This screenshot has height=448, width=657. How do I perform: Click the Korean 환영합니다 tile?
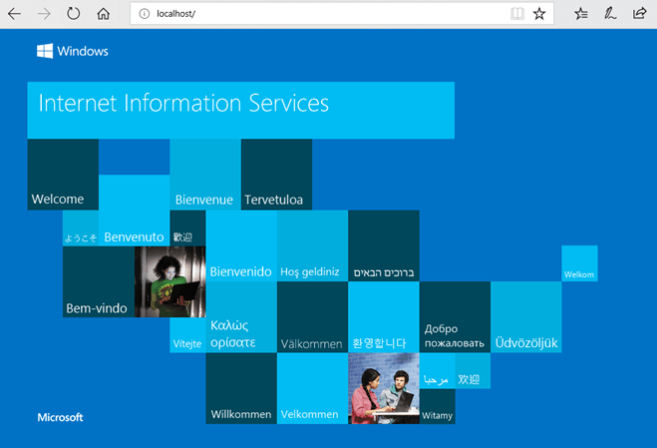pyautogui.click(x=384, y=317)
